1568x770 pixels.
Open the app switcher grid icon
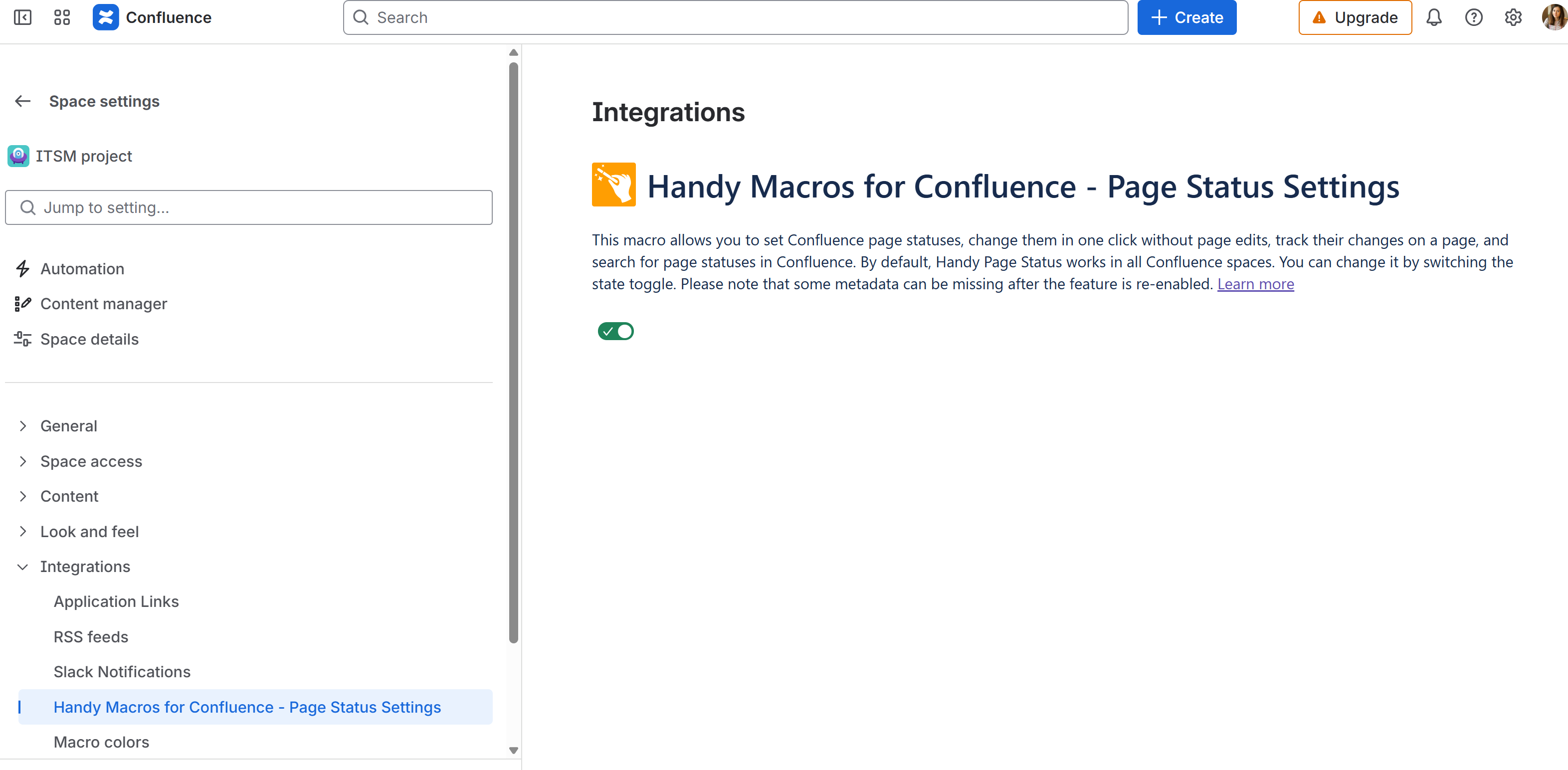click(x=62, y=17)
